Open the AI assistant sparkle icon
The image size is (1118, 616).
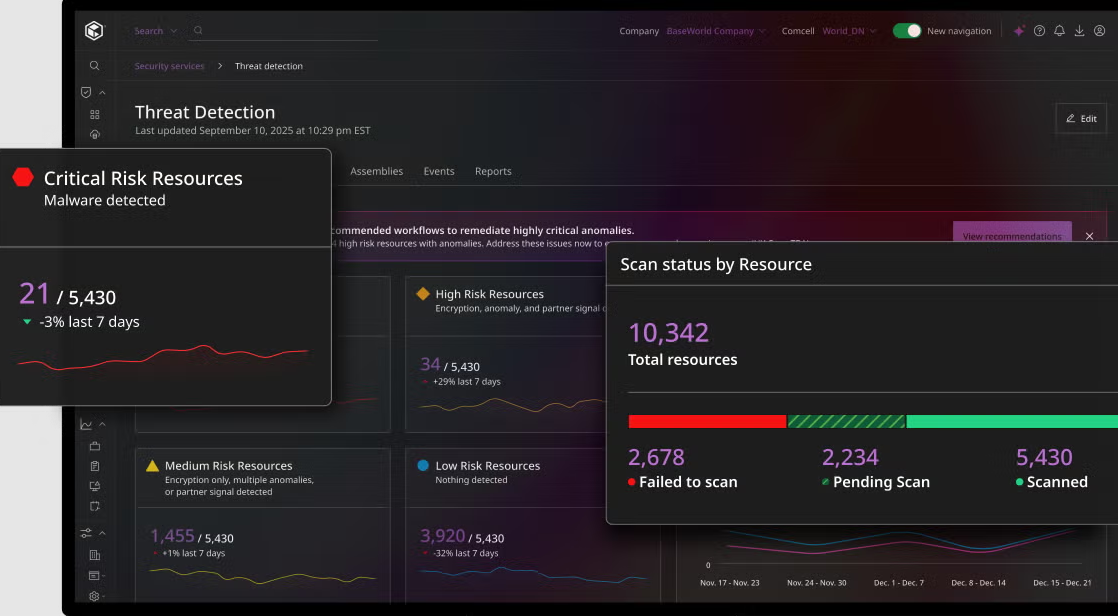point(1018,31)
